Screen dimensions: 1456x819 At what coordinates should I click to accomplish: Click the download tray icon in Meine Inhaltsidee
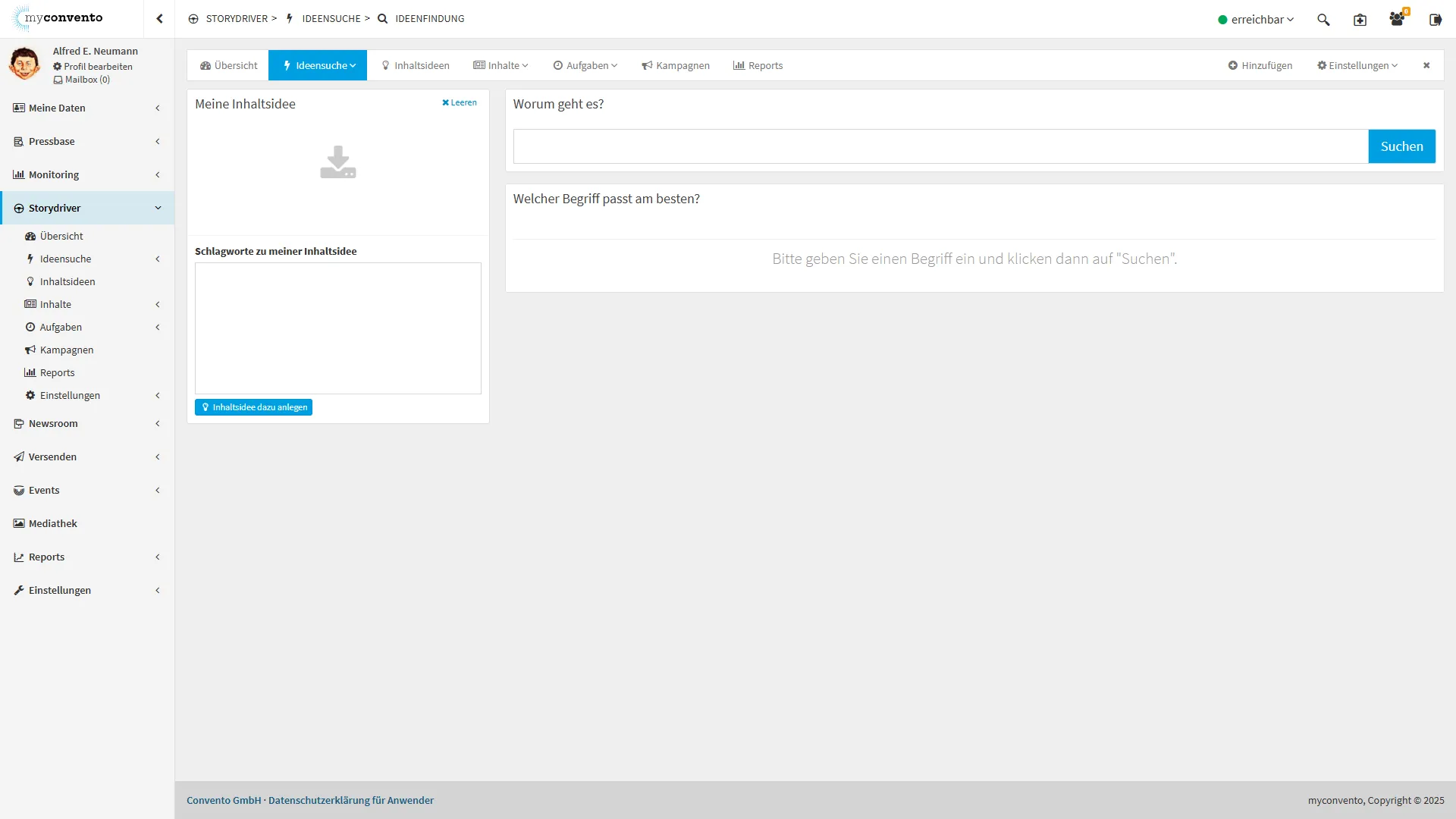pos(337,162)
